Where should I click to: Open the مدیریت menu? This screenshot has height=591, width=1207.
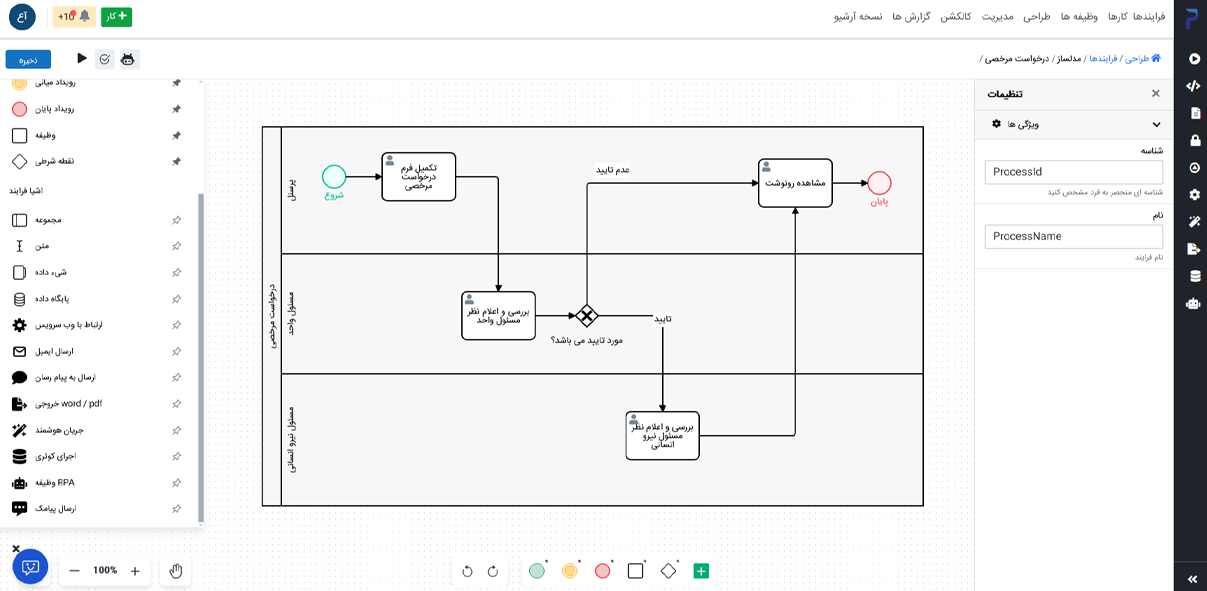[997, 16]
